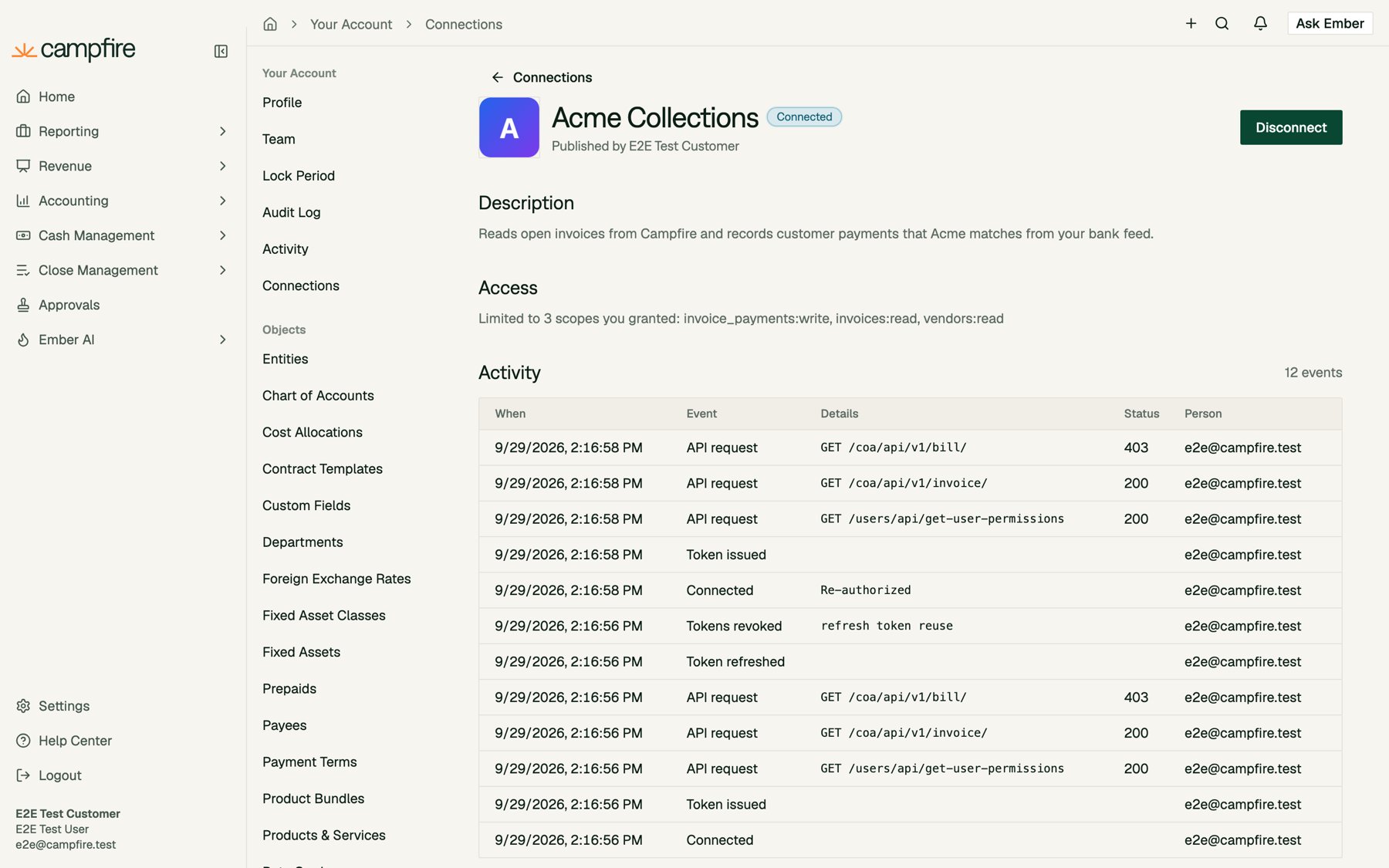Click the home breadcrumb icon
The height and width of the screenshot is (868, 1389).
tap(270, 24)
